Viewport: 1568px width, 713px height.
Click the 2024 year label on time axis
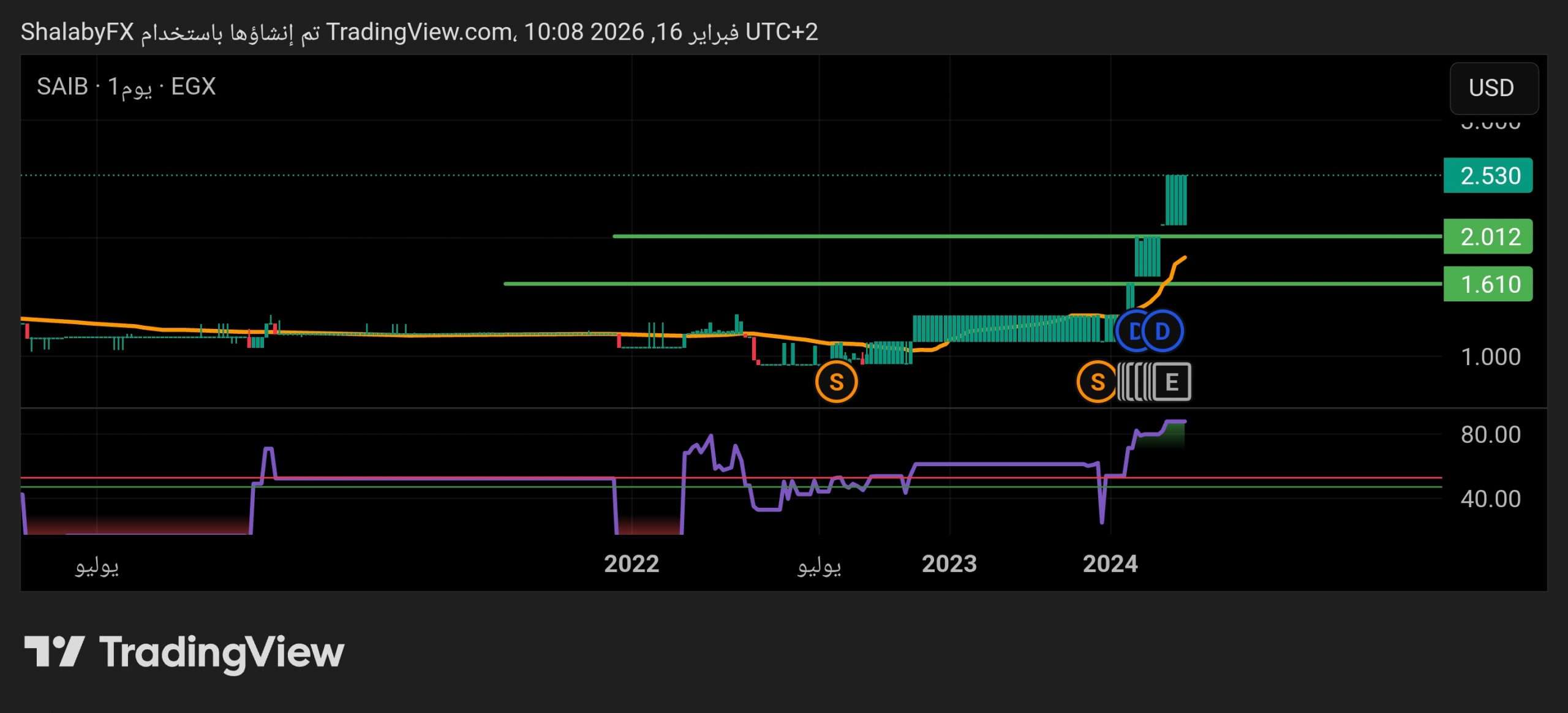(1110, 564)
